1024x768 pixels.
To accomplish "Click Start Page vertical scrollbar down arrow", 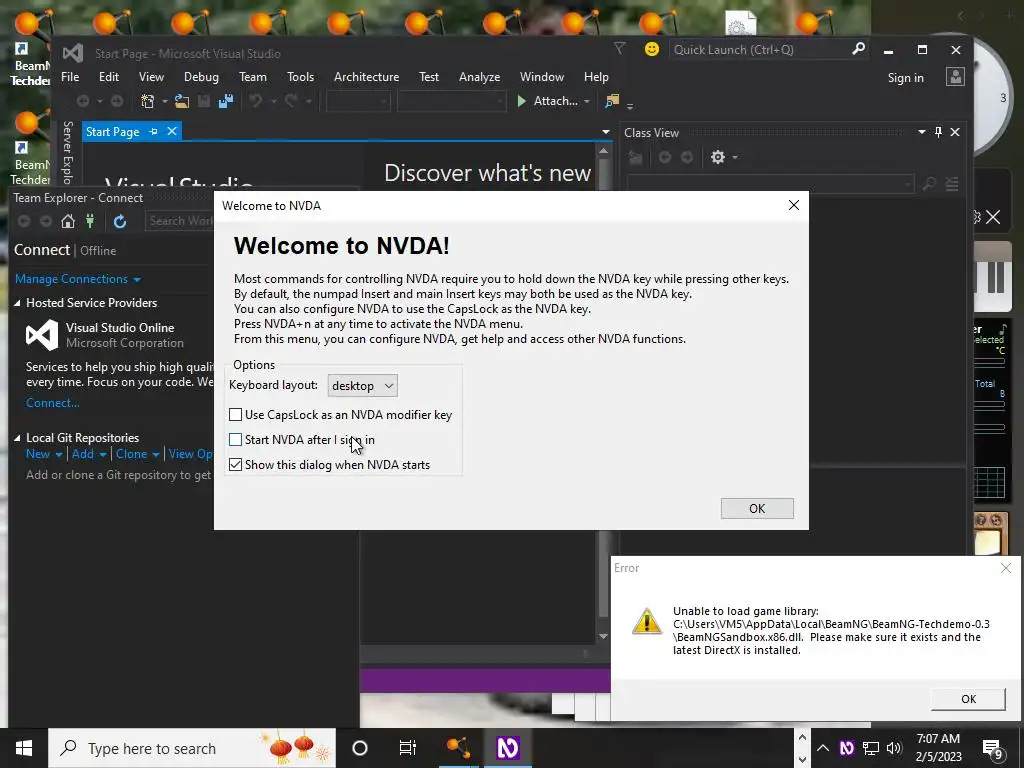I will tap(603, 636).
